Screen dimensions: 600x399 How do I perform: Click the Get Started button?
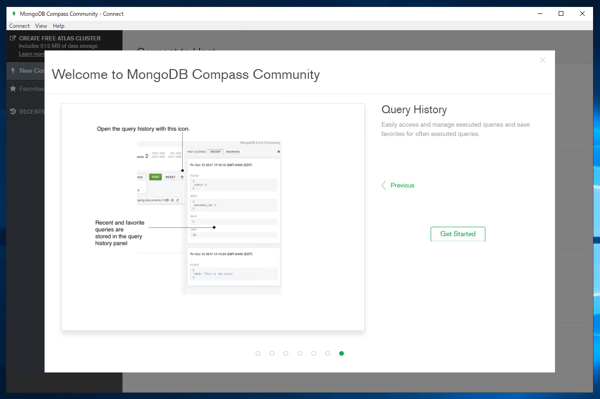click(x=458, y=234)
